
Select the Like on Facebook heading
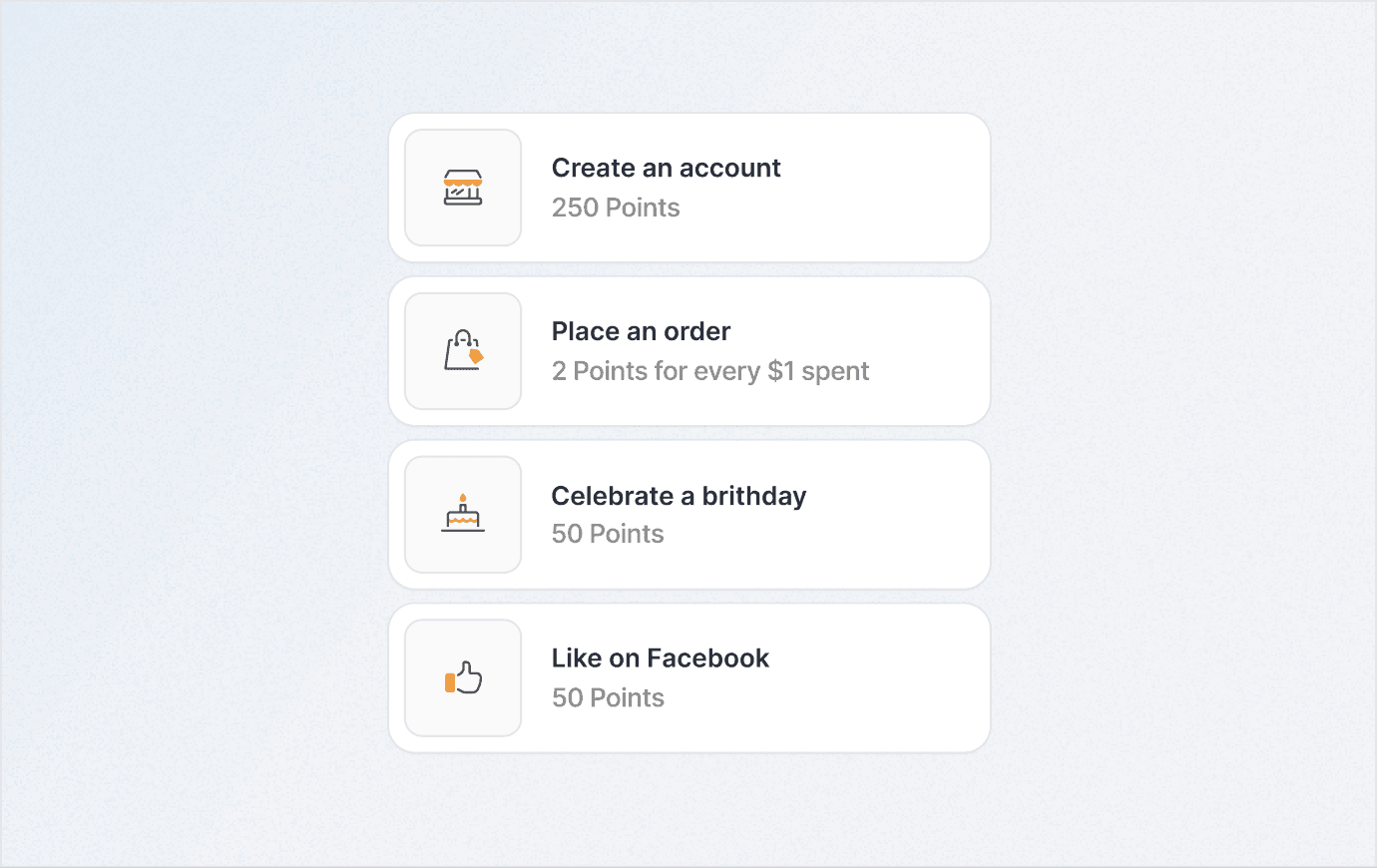pos(660,658)
